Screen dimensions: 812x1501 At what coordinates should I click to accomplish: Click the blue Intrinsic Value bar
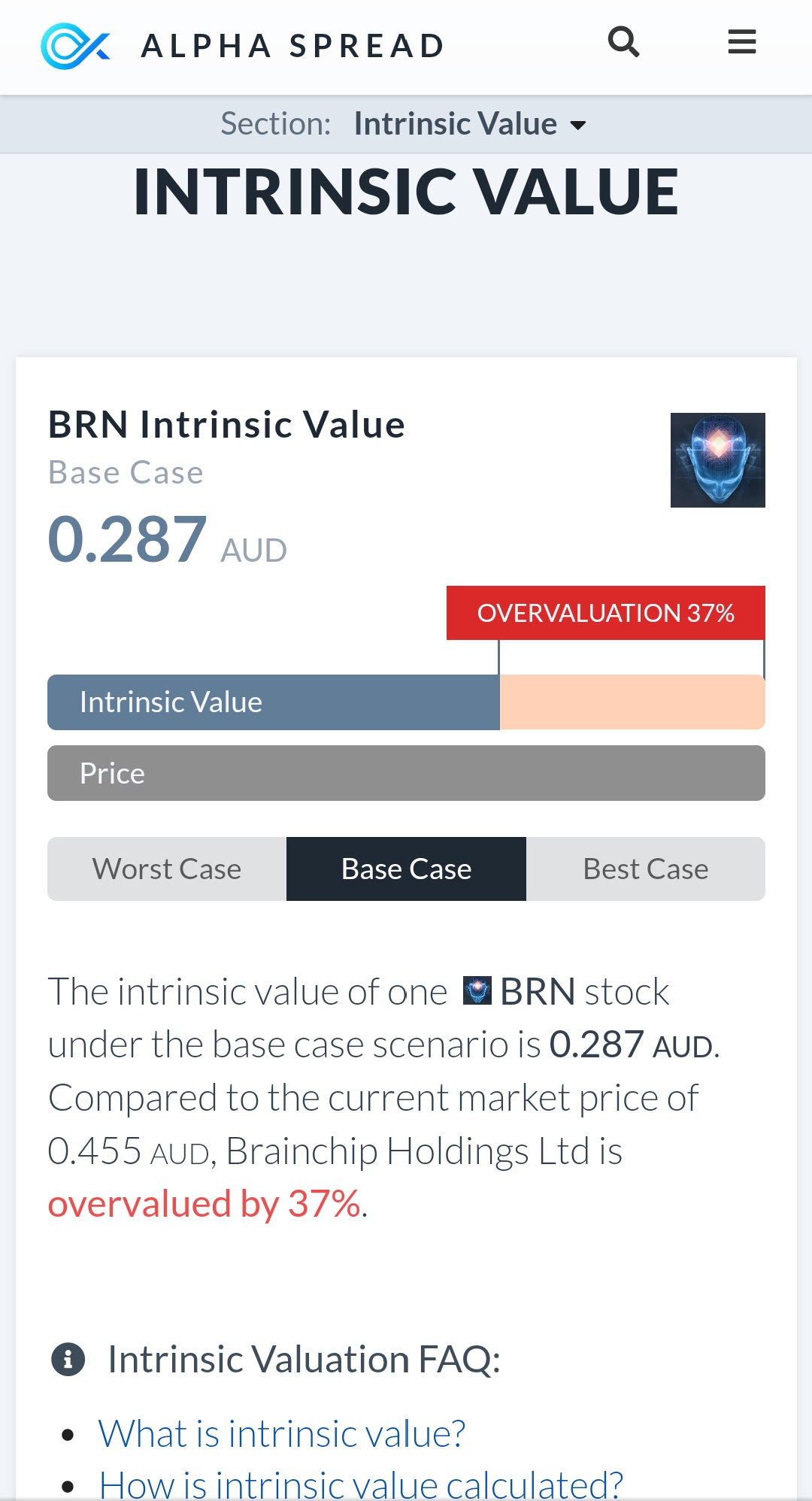point(273,702)
